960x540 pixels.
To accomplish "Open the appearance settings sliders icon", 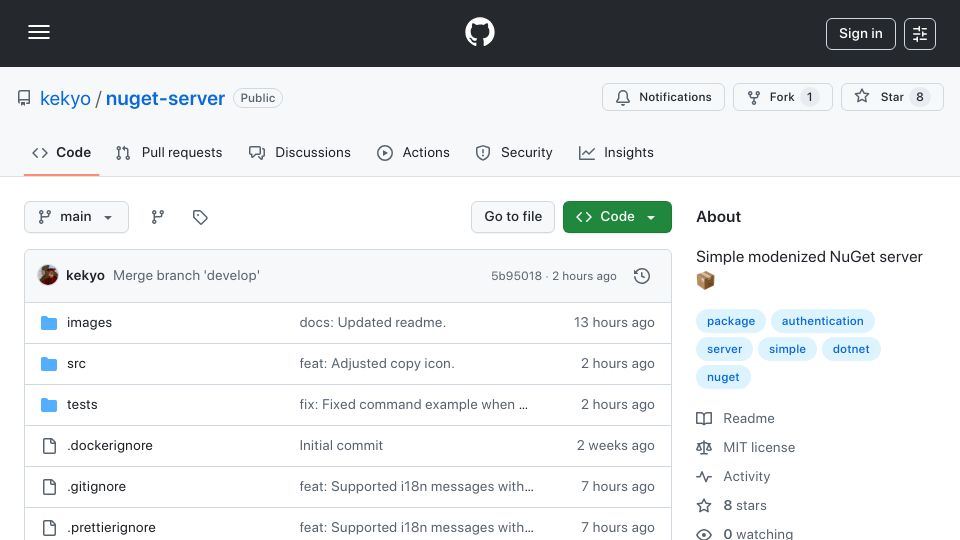I will (920, 34).
